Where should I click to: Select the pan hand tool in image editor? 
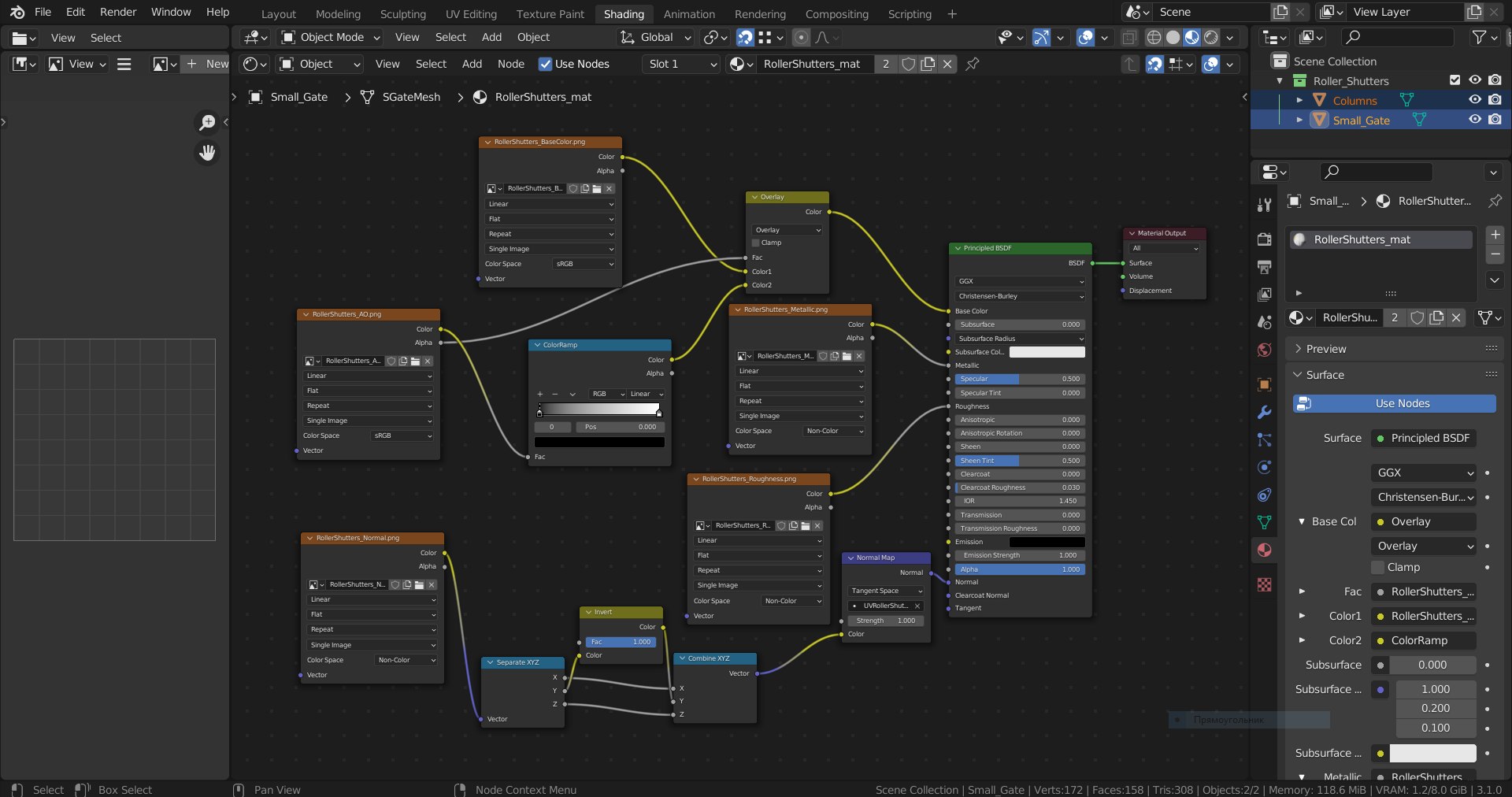tap(207, 153)
